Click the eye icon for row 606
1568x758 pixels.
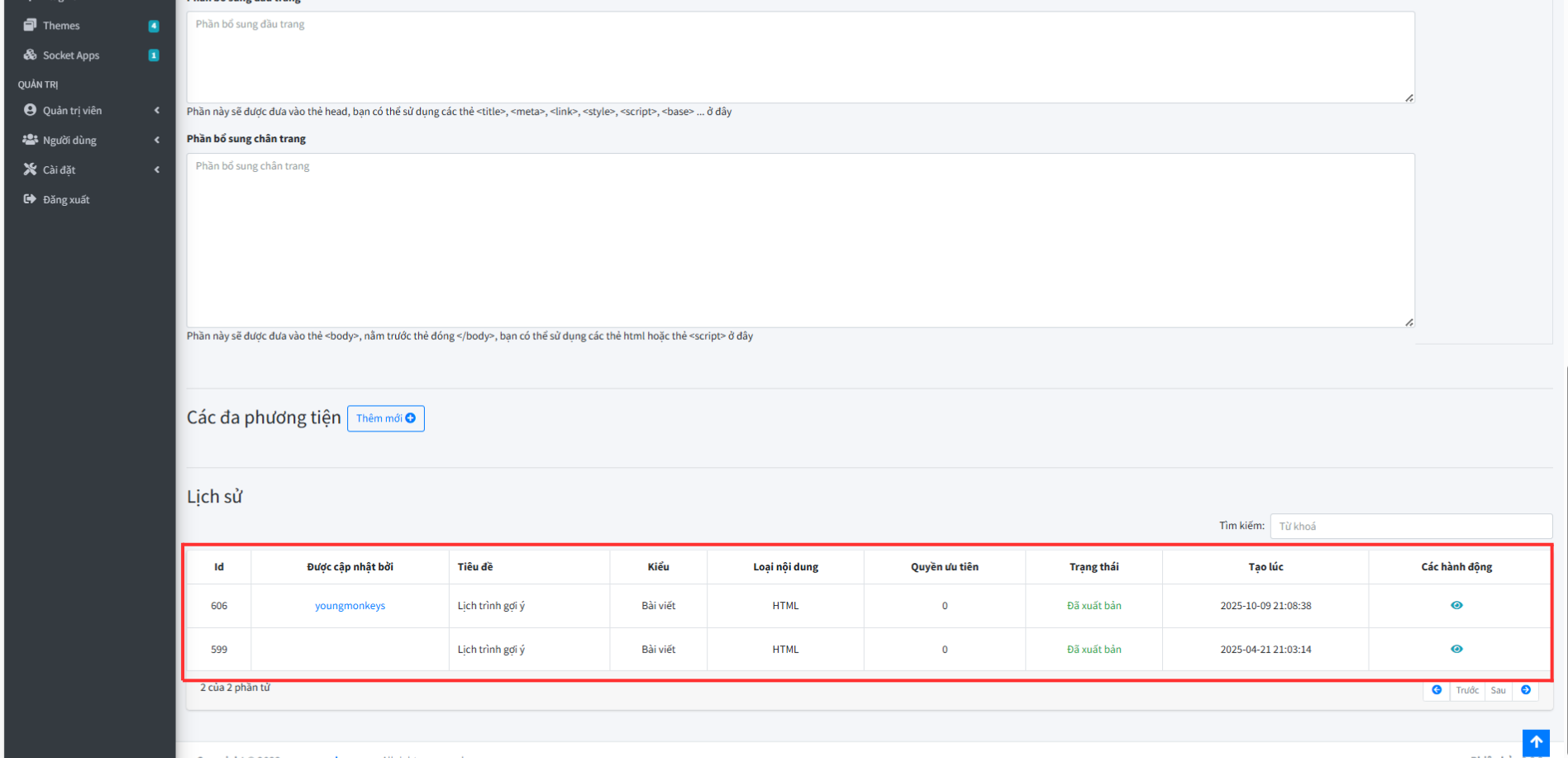(x=1456, y=606)
